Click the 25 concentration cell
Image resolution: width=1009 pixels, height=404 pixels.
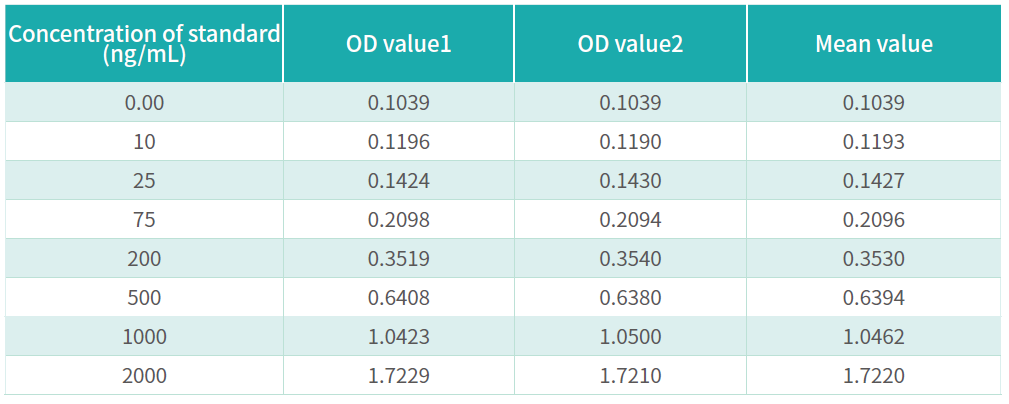click(145, 181)
